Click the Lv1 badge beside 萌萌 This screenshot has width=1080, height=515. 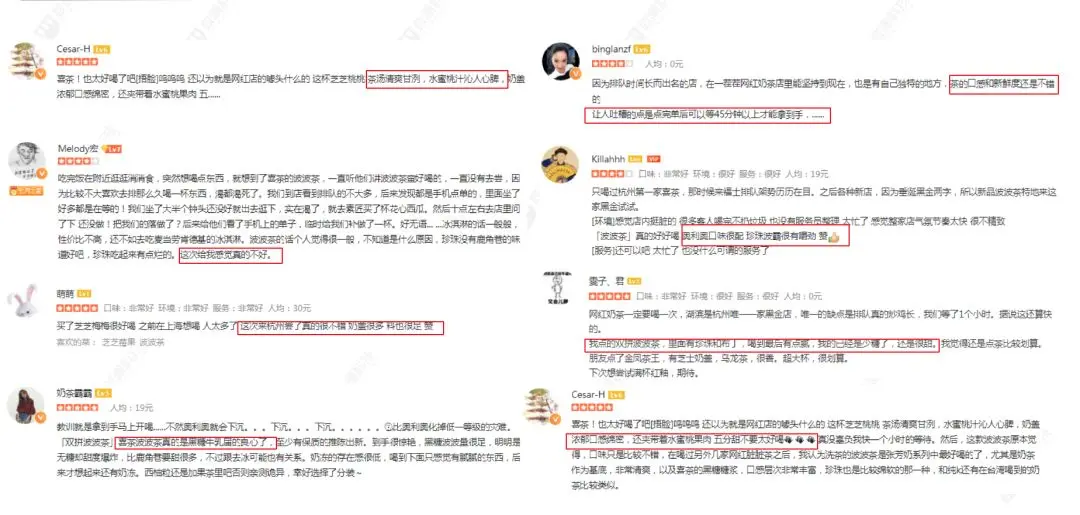84,294
